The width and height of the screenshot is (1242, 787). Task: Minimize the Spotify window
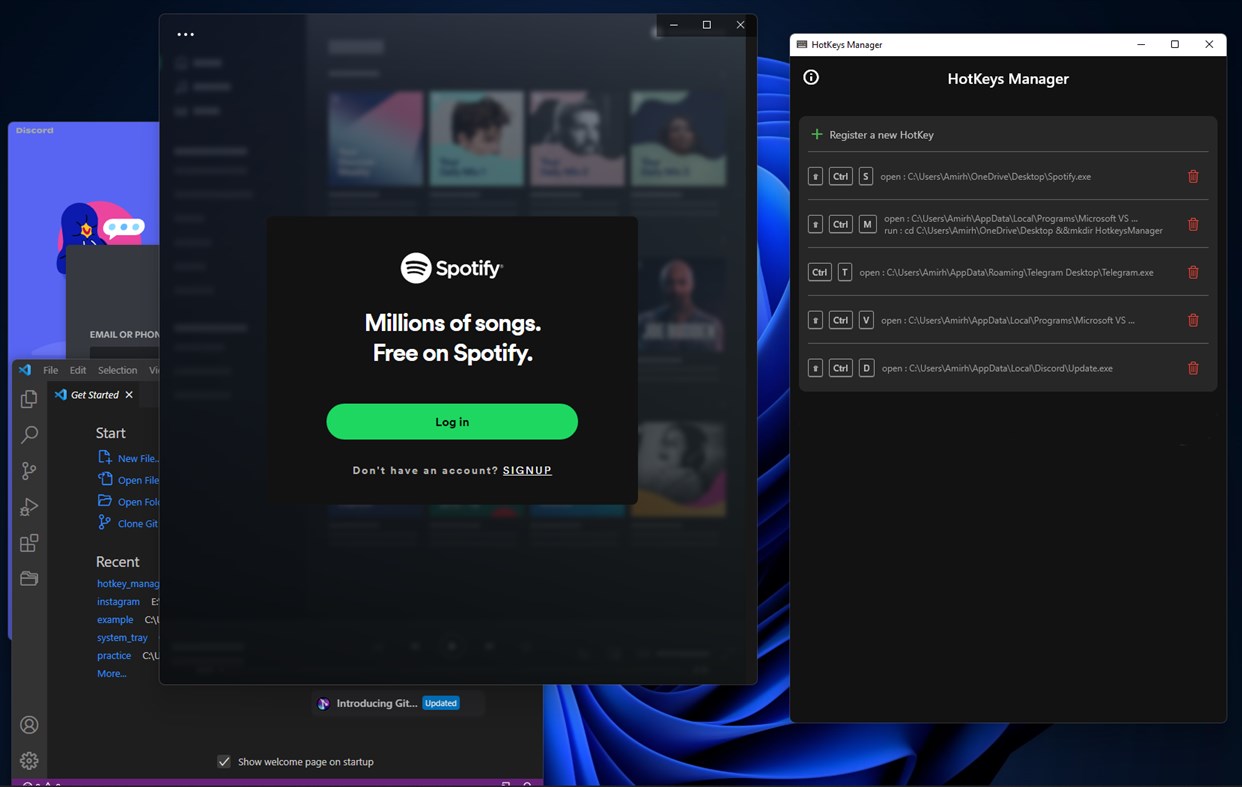[674, 25]
